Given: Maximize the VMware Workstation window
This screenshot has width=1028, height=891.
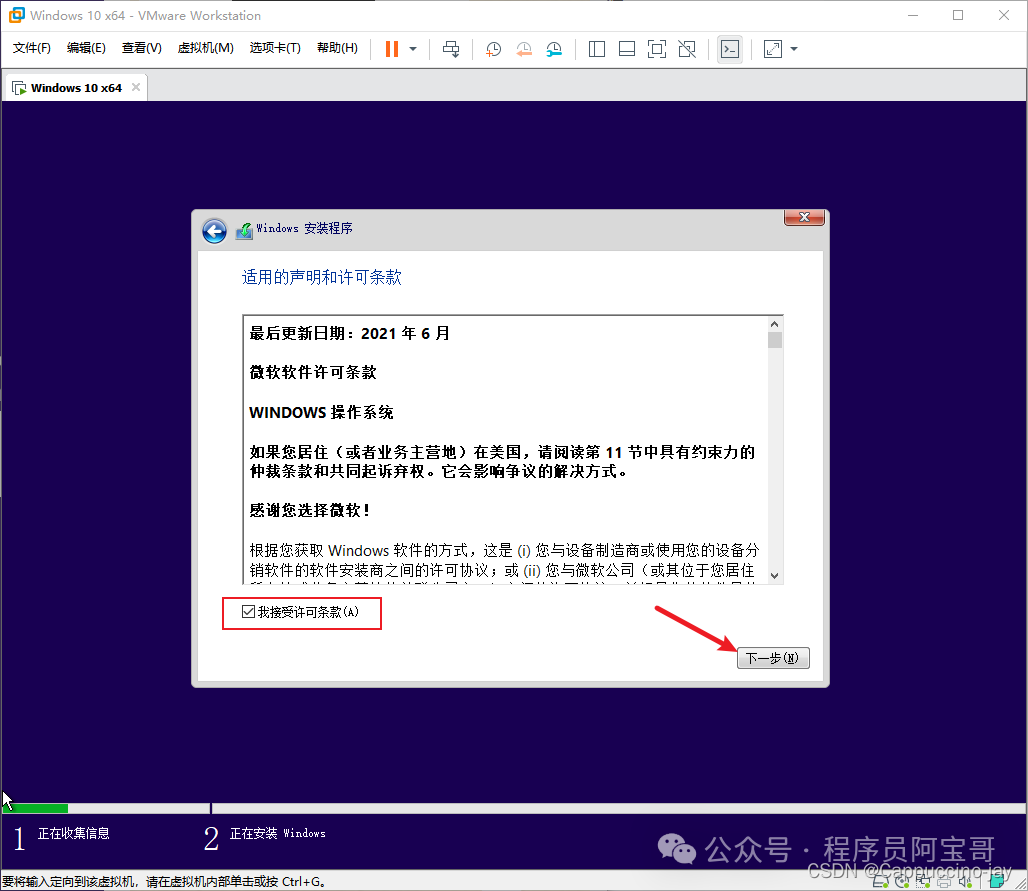Looking at the screenshot, I should 958,15.
